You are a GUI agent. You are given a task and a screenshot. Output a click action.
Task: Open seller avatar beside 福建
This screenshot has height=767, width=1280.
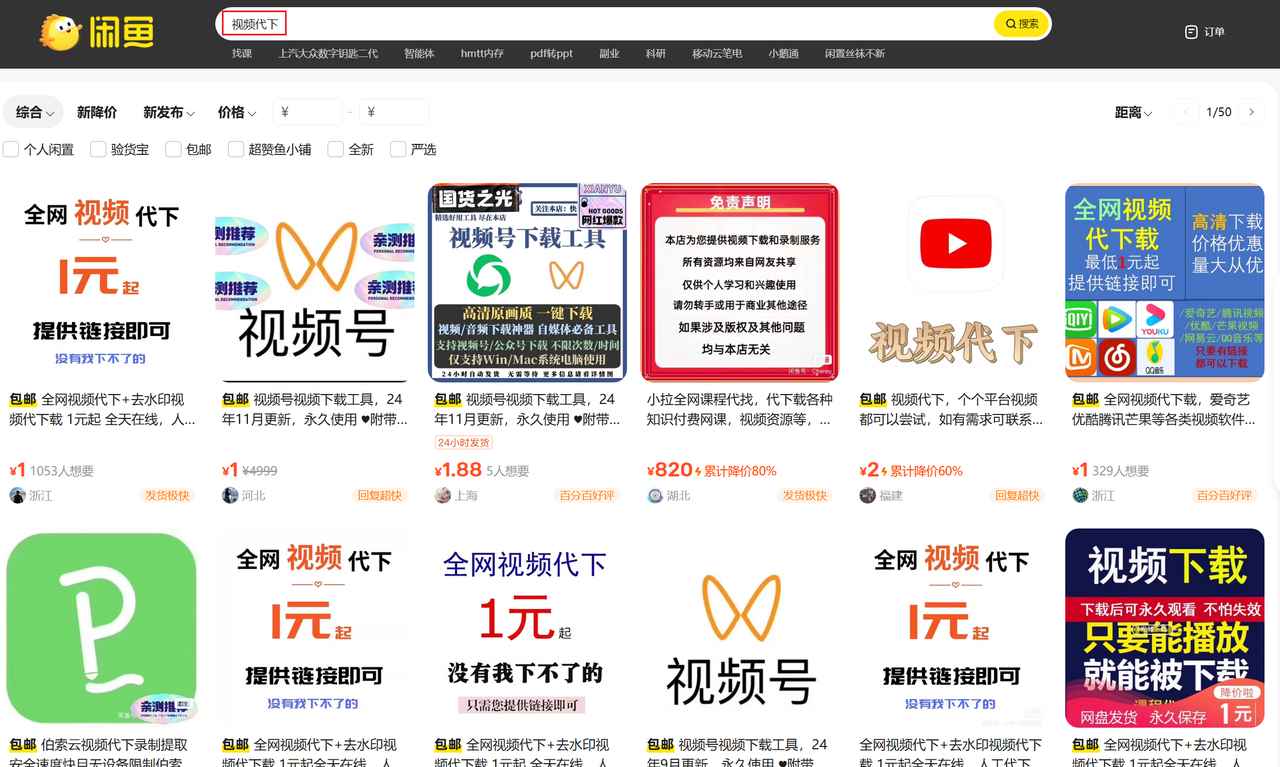pos(867,495)
